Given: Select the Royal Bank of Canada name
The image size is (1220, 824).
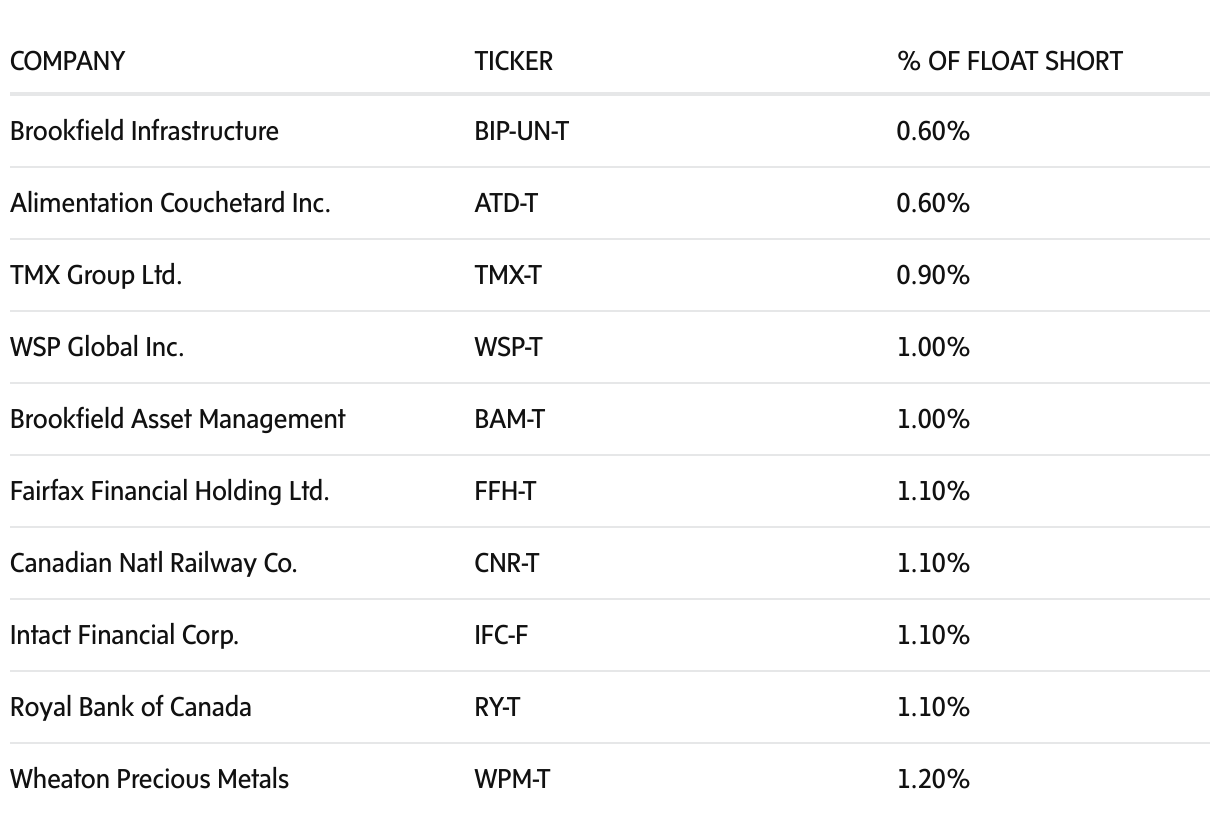Looking at the screenshot, I should click(130, 707).
